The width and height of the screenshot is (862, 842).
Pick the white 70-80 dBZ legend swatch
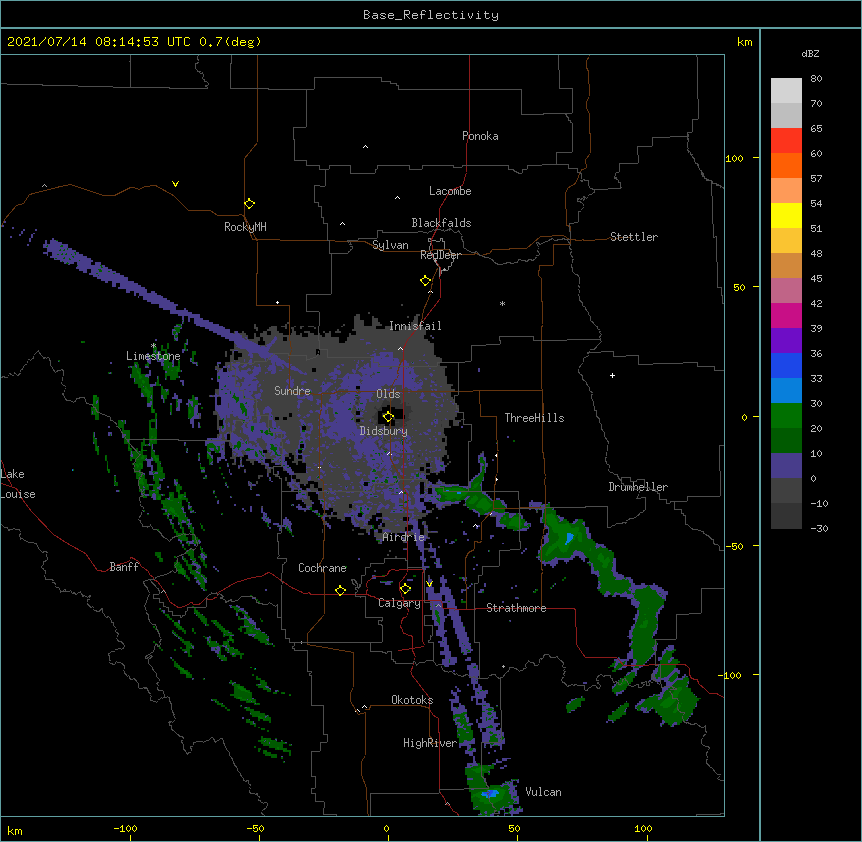[786, 91]
